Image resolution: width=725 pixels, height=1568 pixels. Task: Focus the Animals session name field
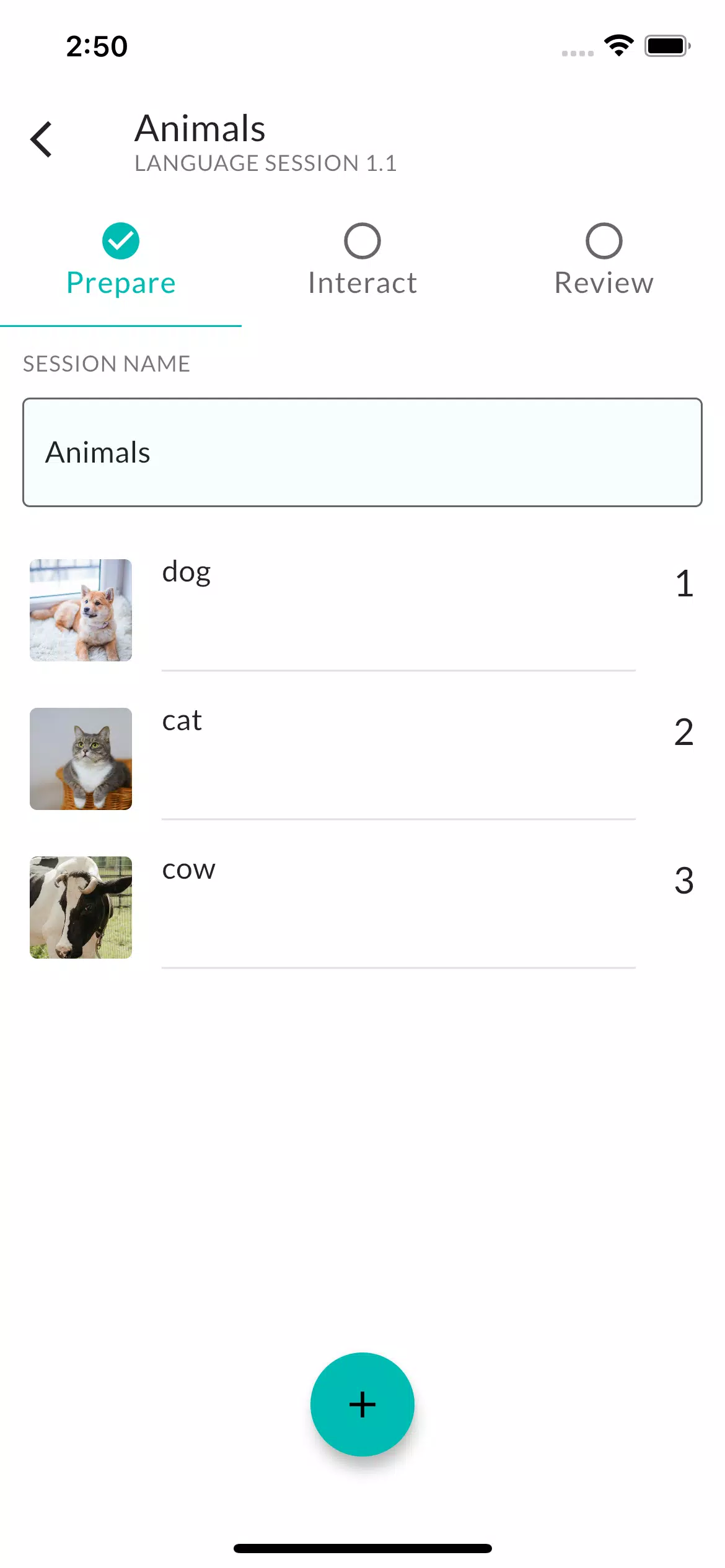[x=362, y=452]
